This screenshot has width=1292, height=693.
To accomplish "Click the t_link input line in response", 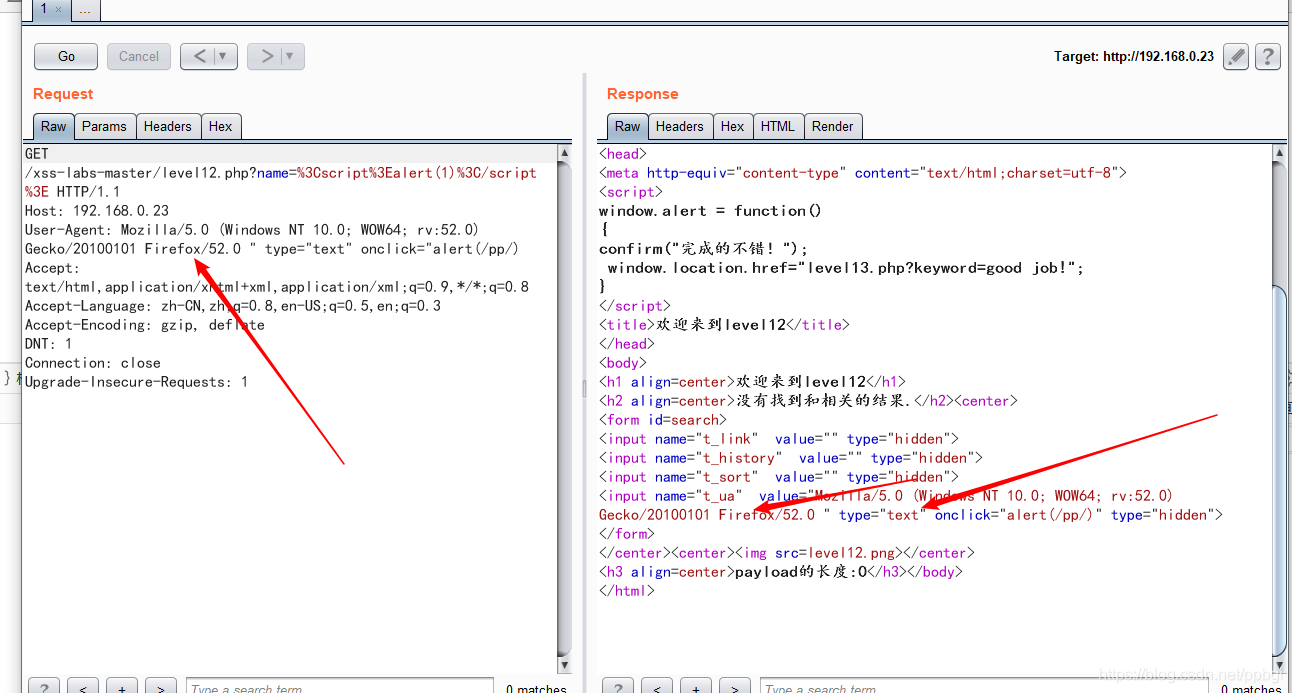I will pos(779,439).
